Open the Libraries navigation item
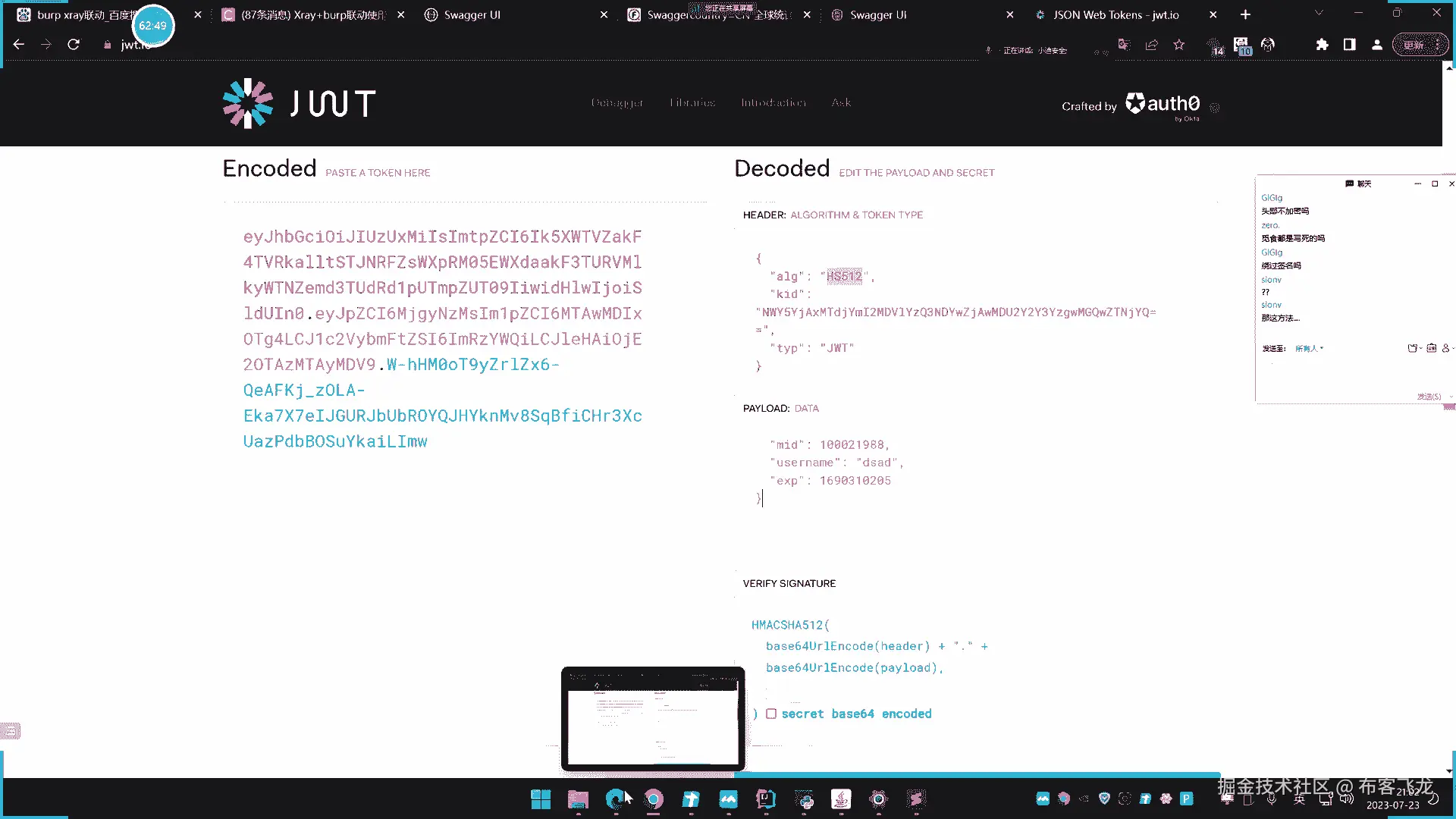Screen dimensions: 1456x819 (x=692, y=102)
